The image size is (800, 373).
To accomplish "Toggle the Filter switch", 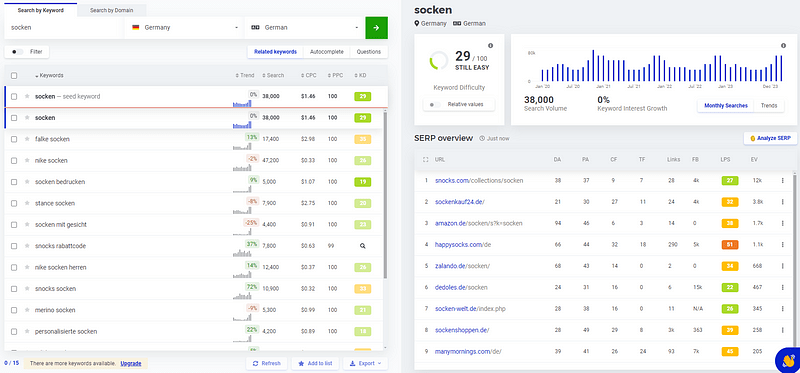I will (17, 52).
